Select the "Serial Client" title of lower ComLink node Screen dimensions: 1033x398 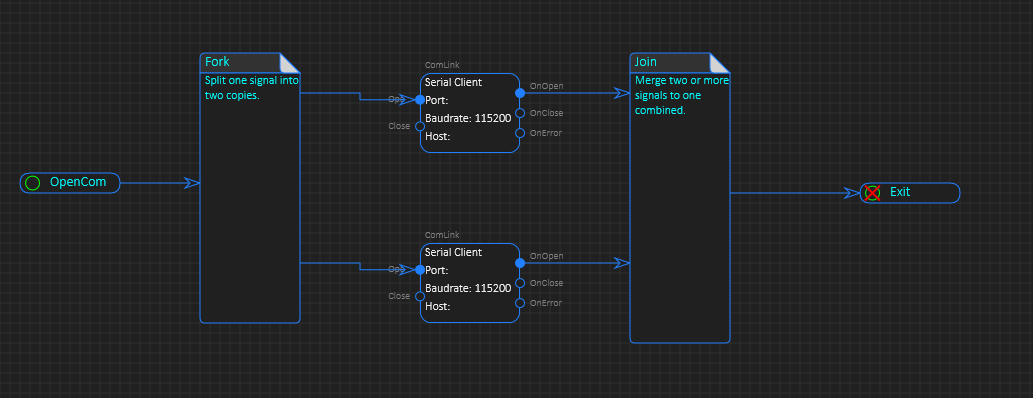coord(453,252)
